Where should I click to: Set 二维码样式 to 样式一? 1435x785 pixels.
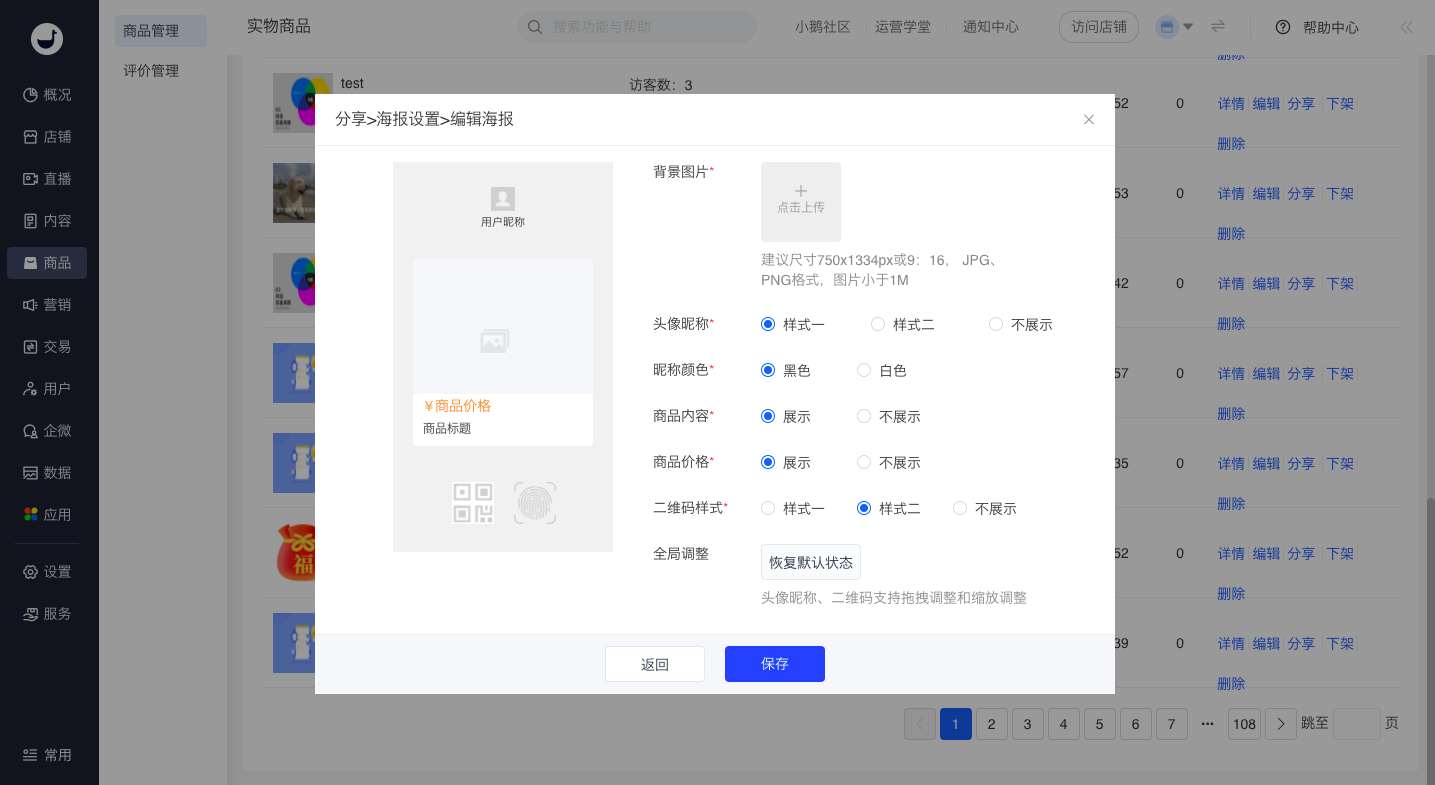[768, 509]
